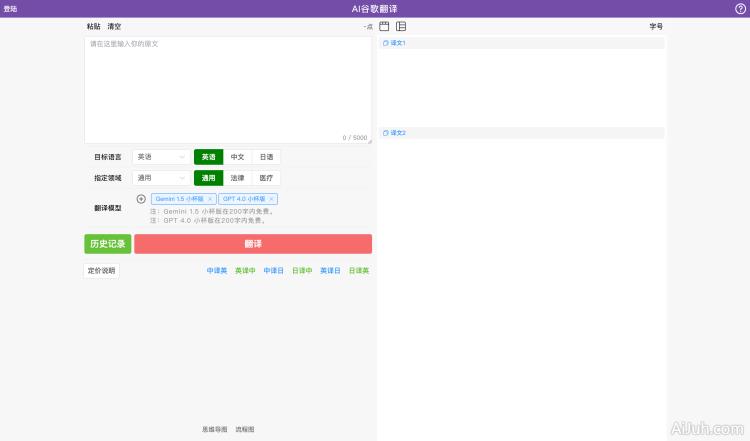The image size is (750, 441).
Task: Copy translation 译文2 via copy icon
Action: click(x=386, y=133)
